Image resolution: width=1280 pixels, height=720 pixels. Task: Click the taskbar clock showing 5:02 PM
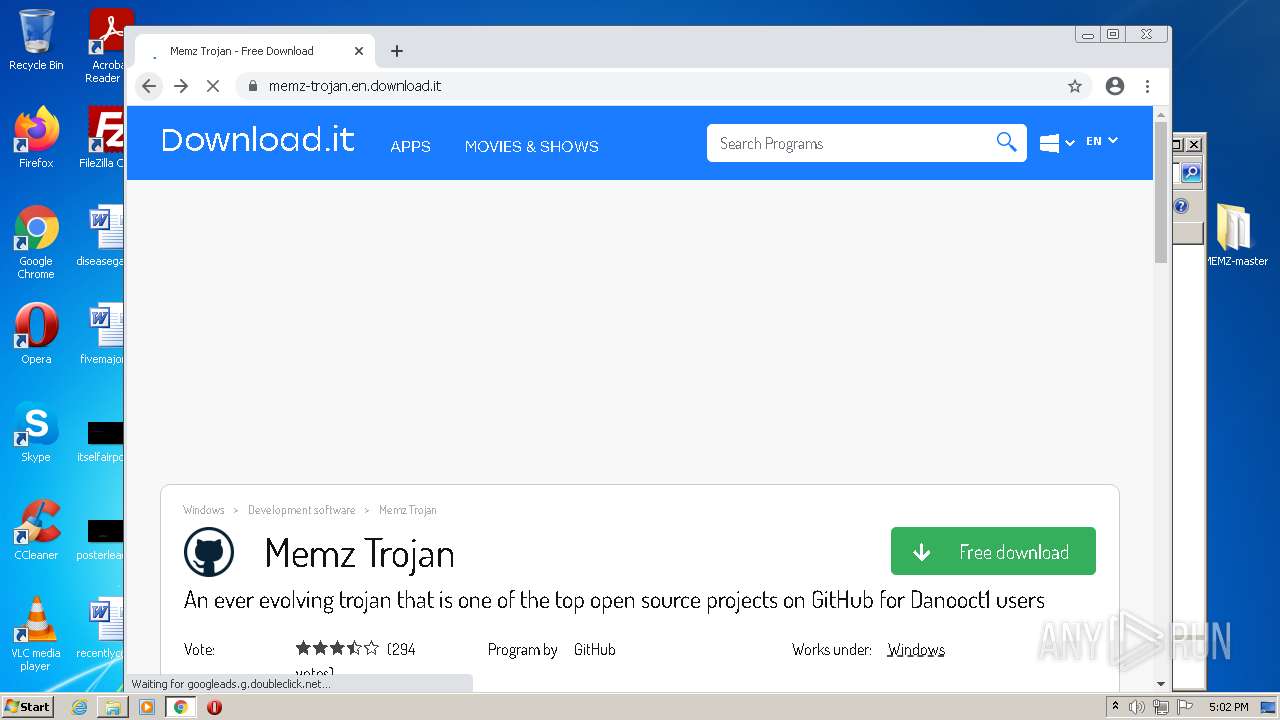click(x=1228, y=707)
